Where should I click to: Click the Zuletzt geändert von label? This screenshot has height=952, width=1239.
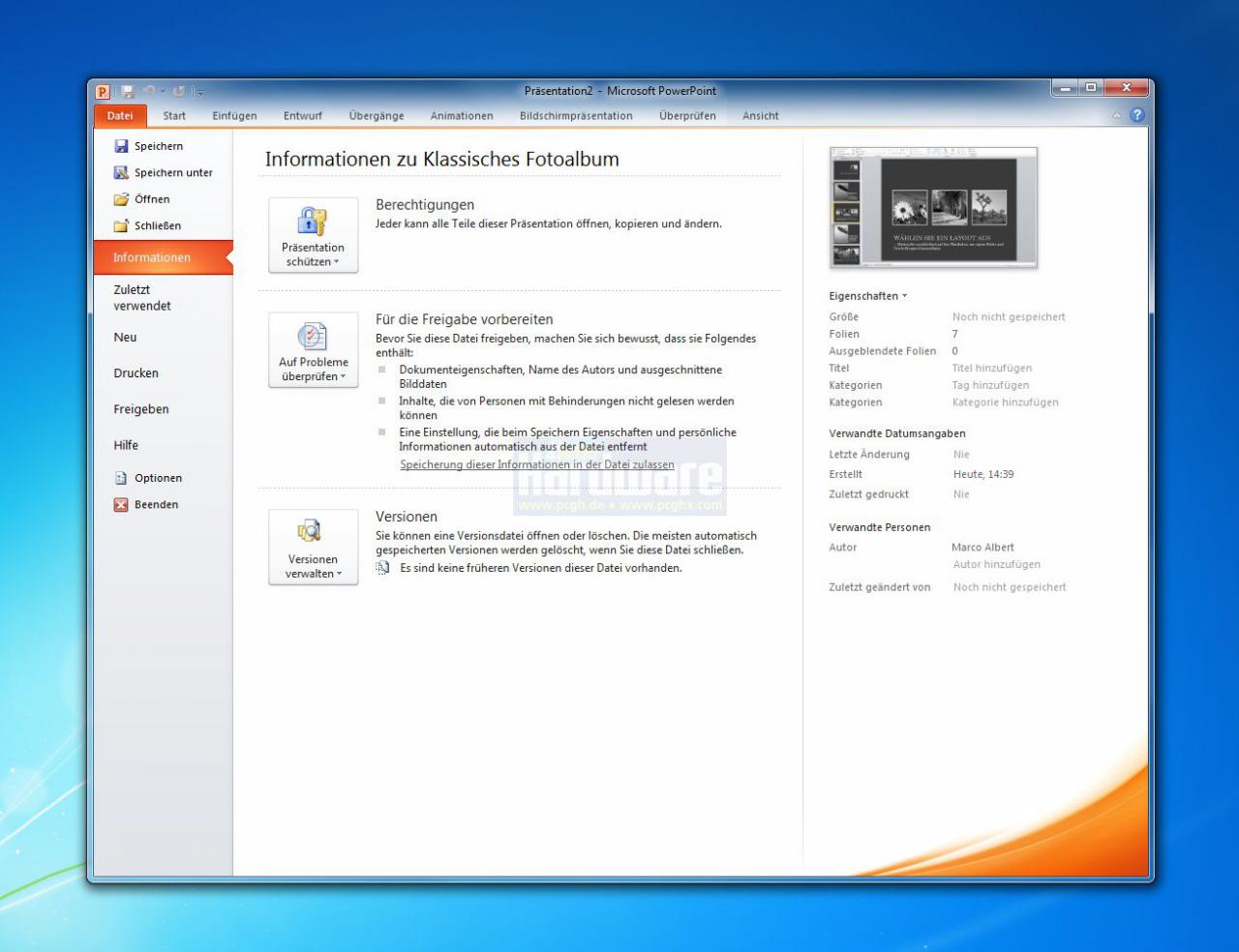pos(880,587)
